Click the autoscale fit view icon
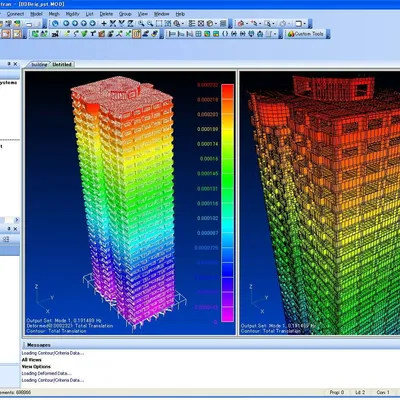Image resolution: width=400 pixels, height=400 pixels. pyautogui.click(x=168, y=23)
